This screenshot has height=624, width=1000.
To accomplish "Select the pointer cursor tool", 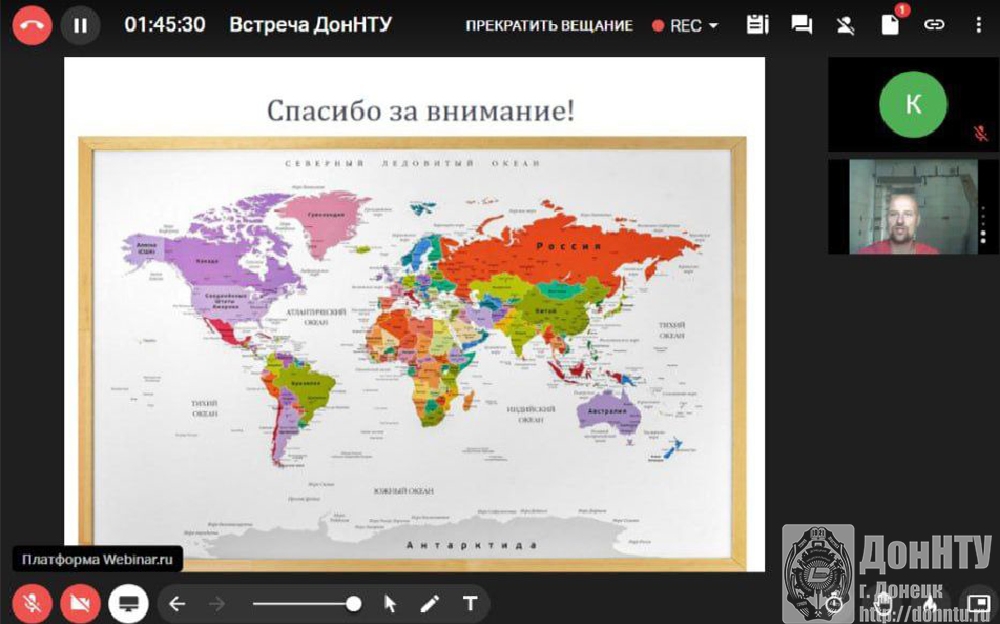I will [x=390, y=603].
